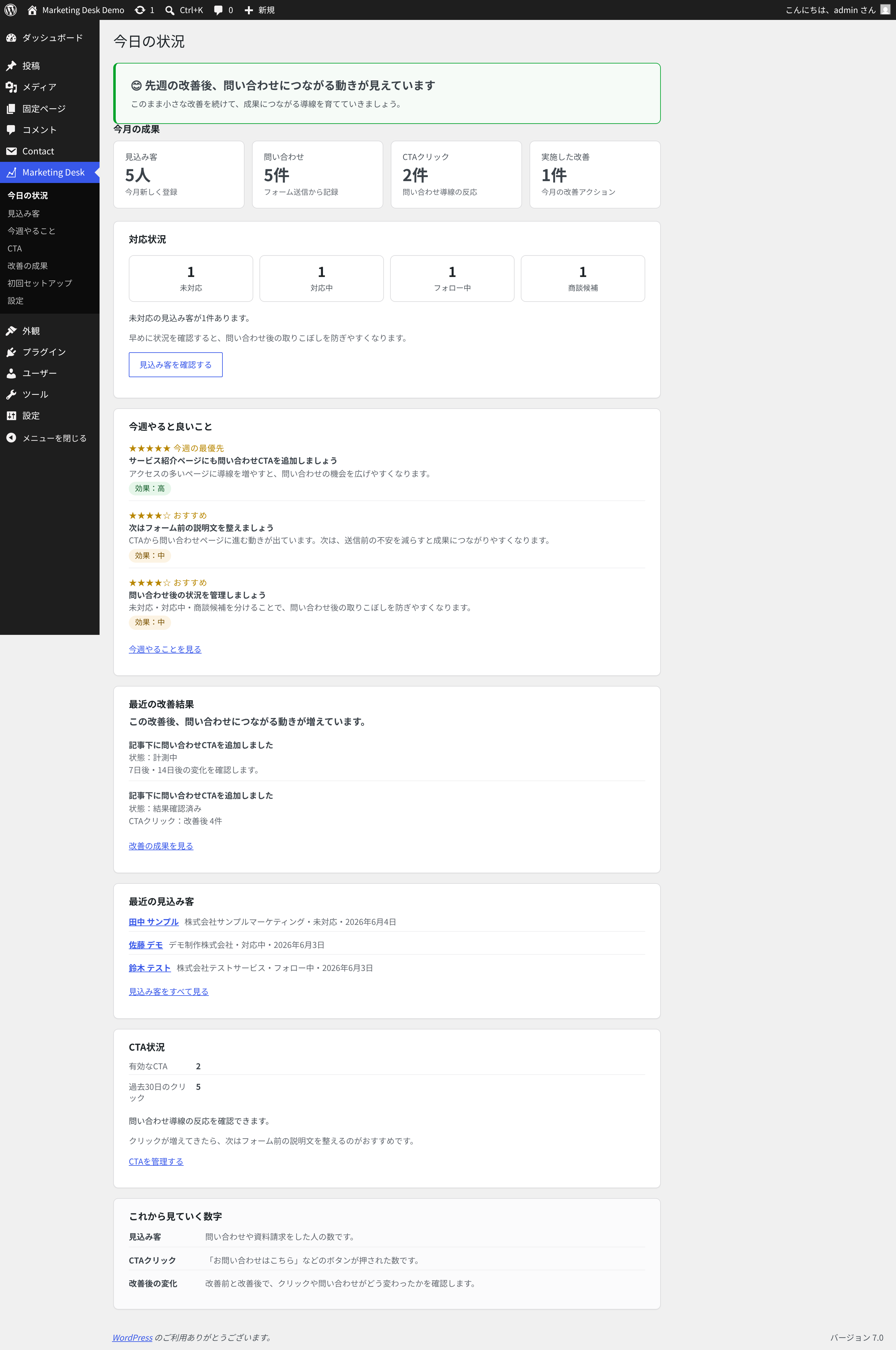
Task: Click the 投稿 pin icon
Action: (12, 66)
